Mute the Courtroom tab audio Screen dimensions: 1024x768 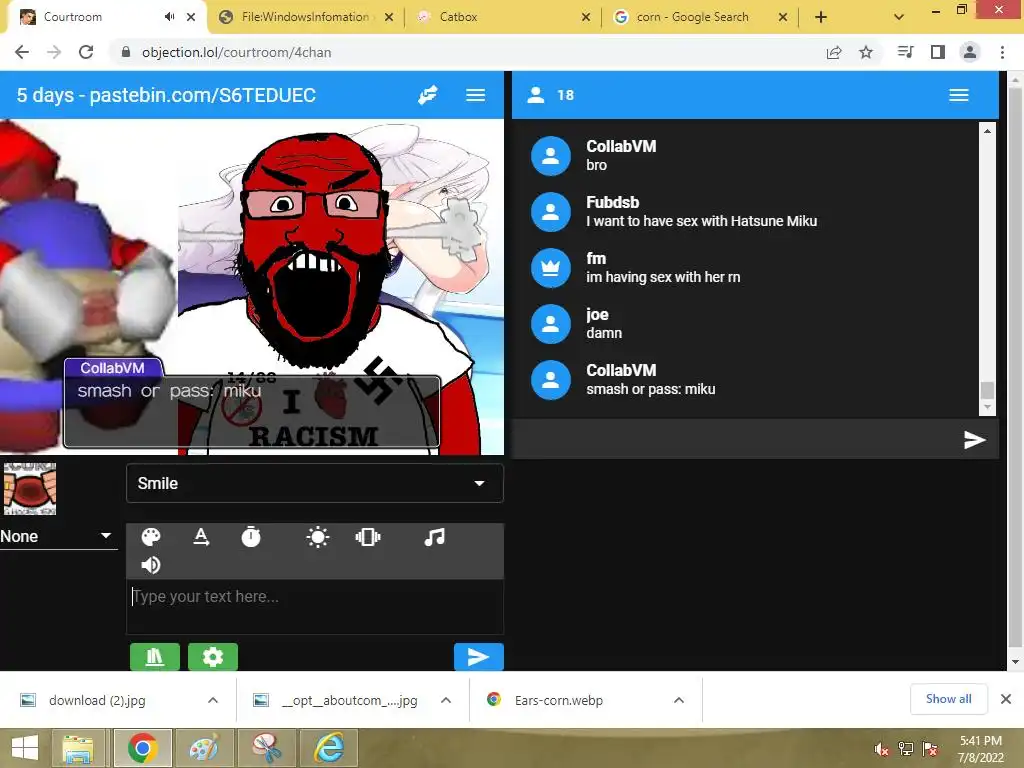170,17
